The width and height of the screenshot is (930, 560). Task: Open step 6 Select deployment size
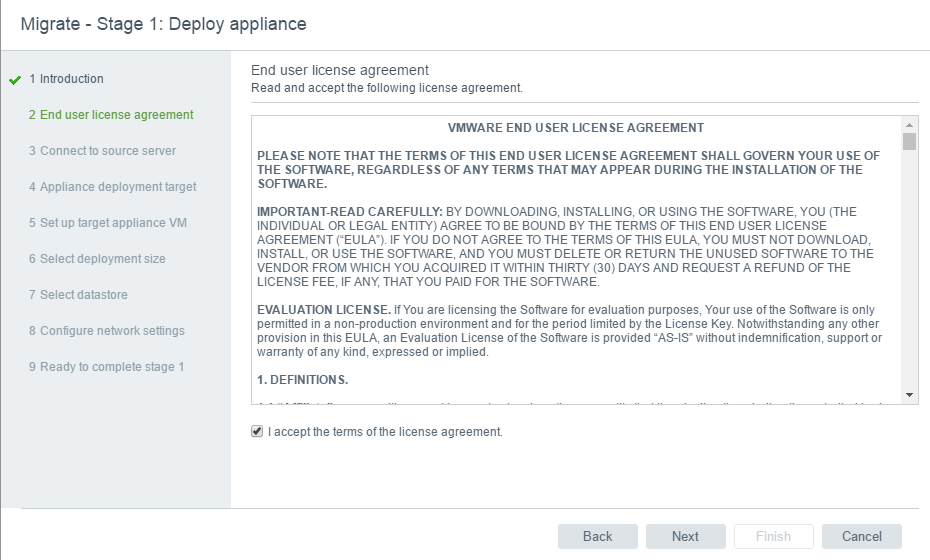coord(97,259)
